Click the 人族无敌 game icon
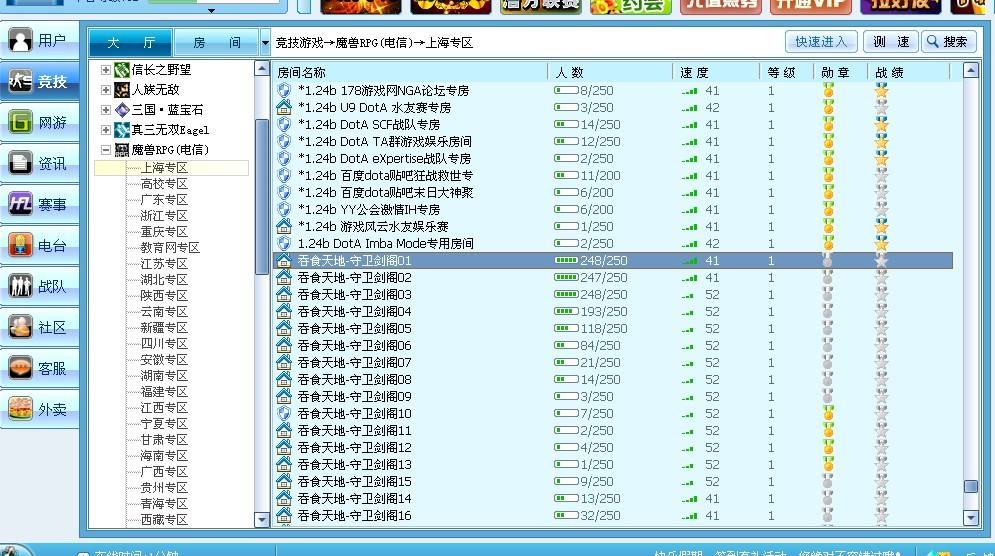The height and width of the screenshot is (556, 995). (122, 89)
